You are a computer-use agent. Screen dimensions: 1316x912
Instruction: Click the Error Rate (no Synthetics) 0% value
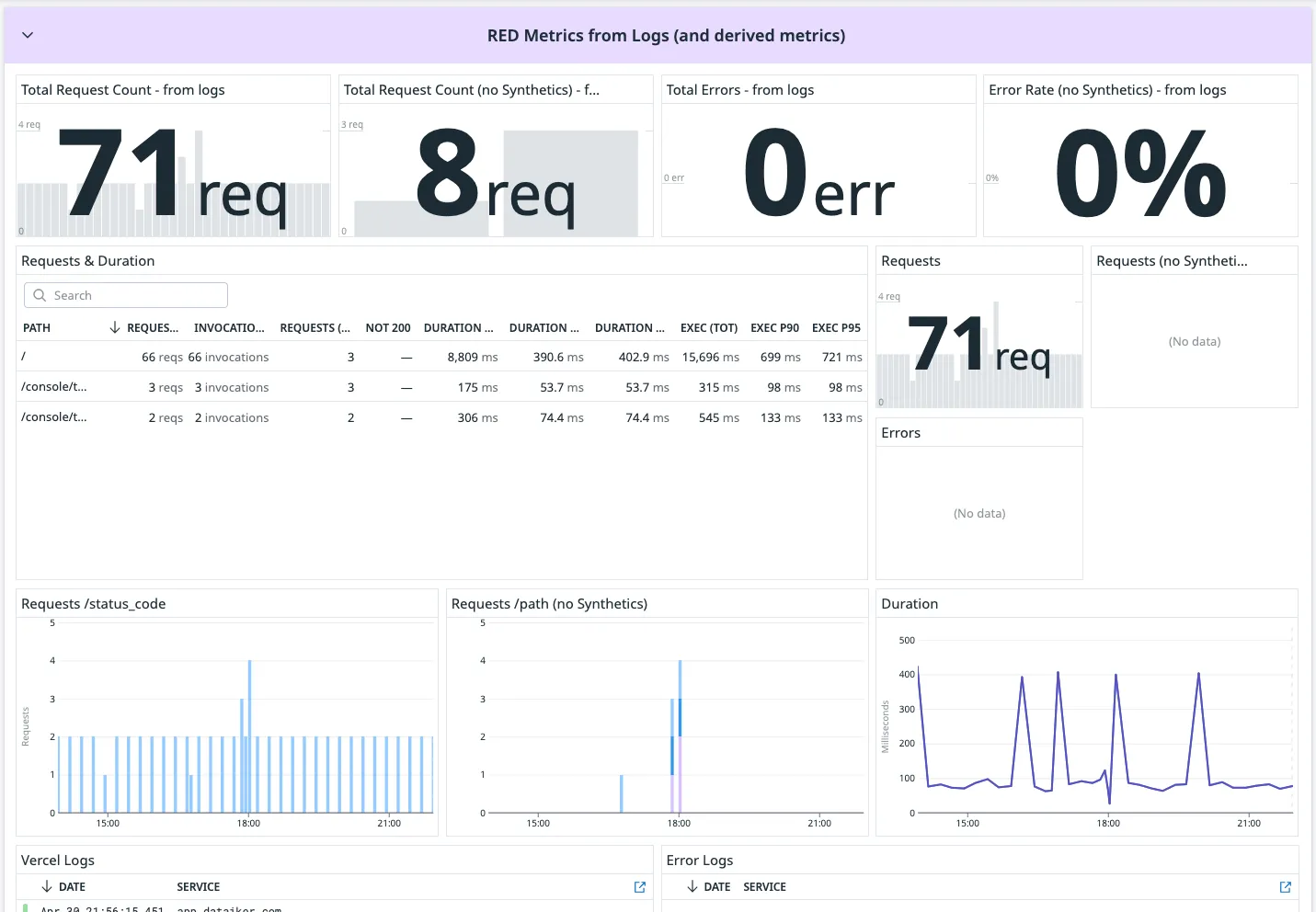[1139, 175]
